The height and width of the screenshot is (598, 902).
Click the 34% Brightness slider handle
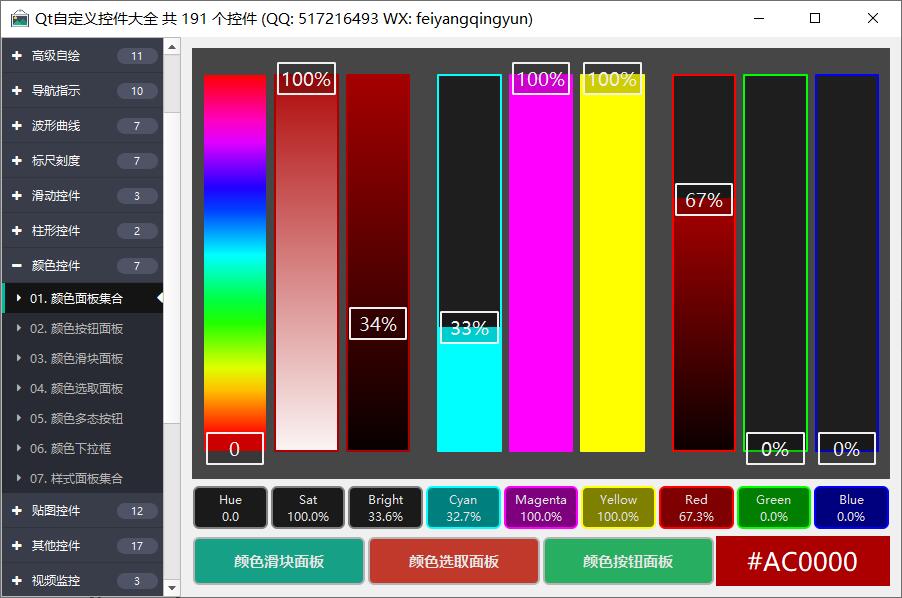[378, 324]
